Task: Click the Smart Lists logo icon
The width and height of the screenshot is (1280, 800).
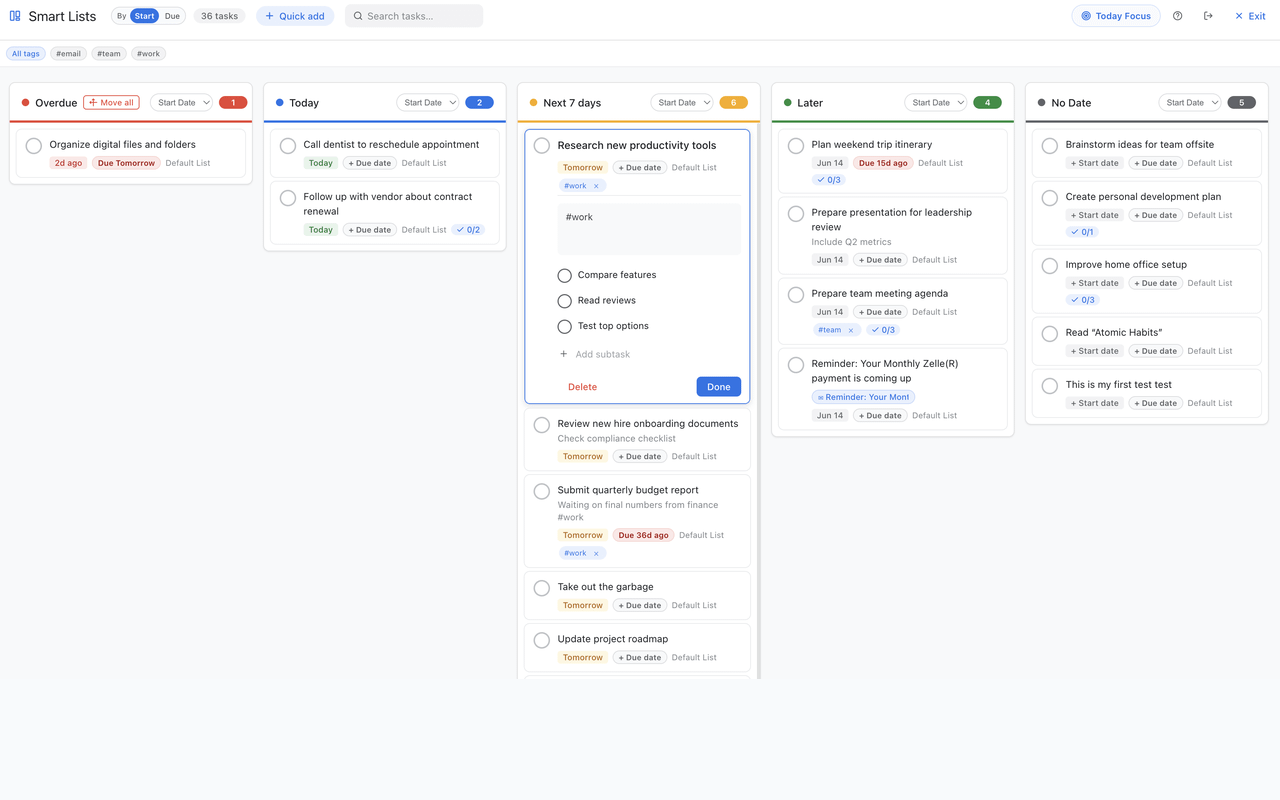Action: coord(15,16)
